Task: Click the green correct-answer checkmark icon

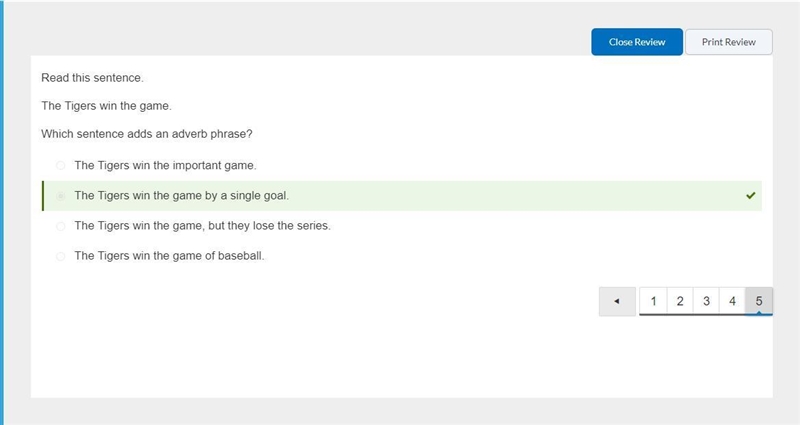Action: (751, 195)
